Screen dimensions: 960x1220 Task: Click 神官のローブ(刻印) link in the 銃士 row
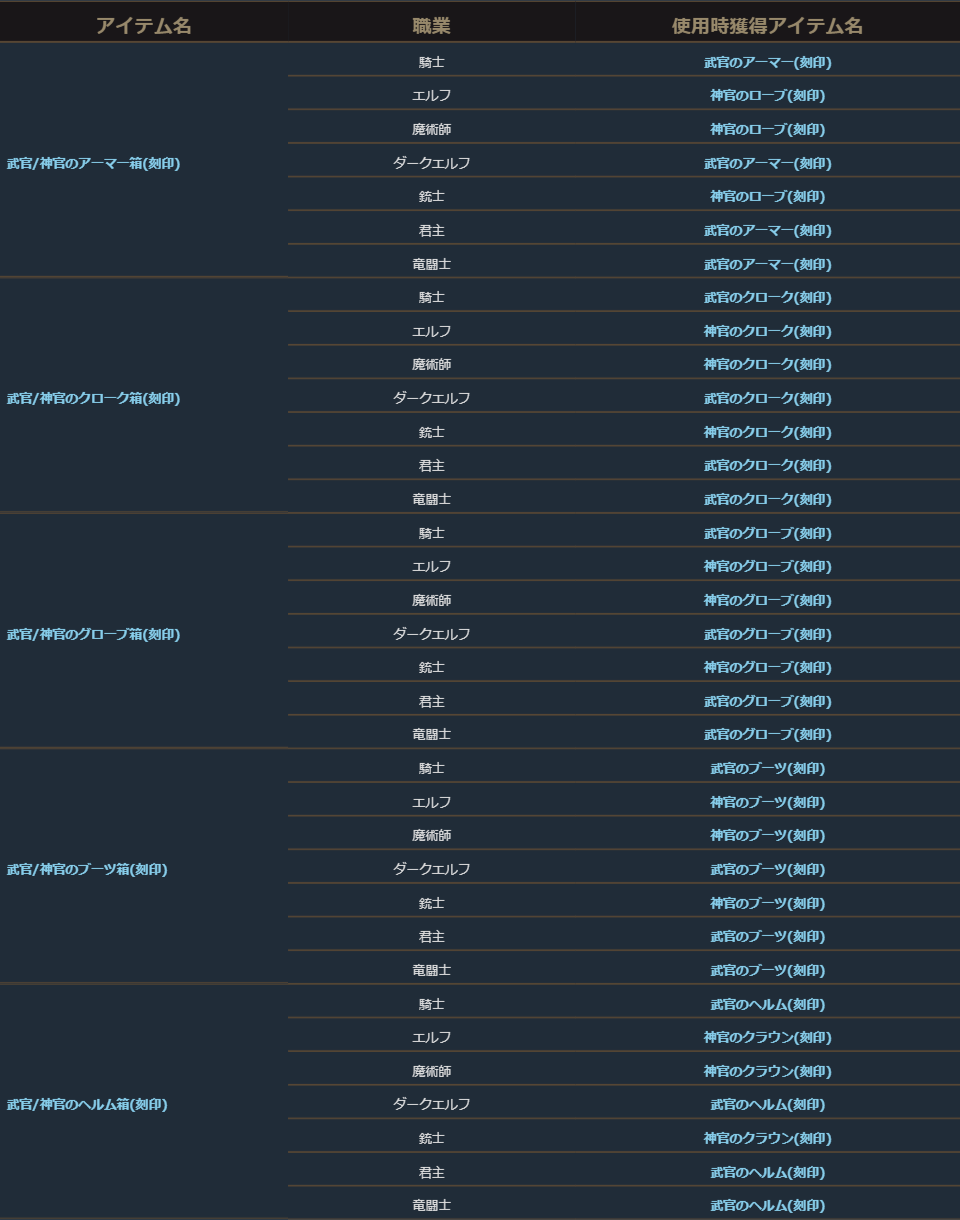[x=767, y=197]
